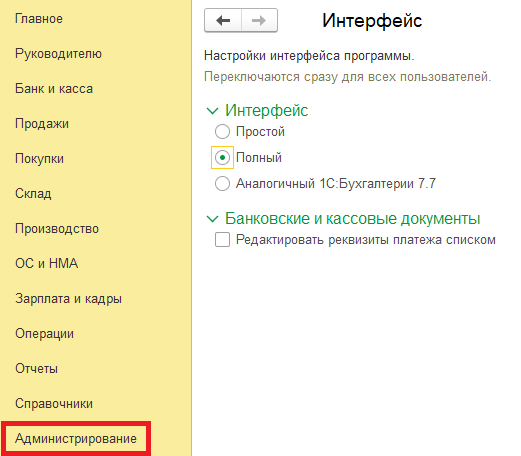Go to Зарплата и кадры section

click(x=68, y=299)
